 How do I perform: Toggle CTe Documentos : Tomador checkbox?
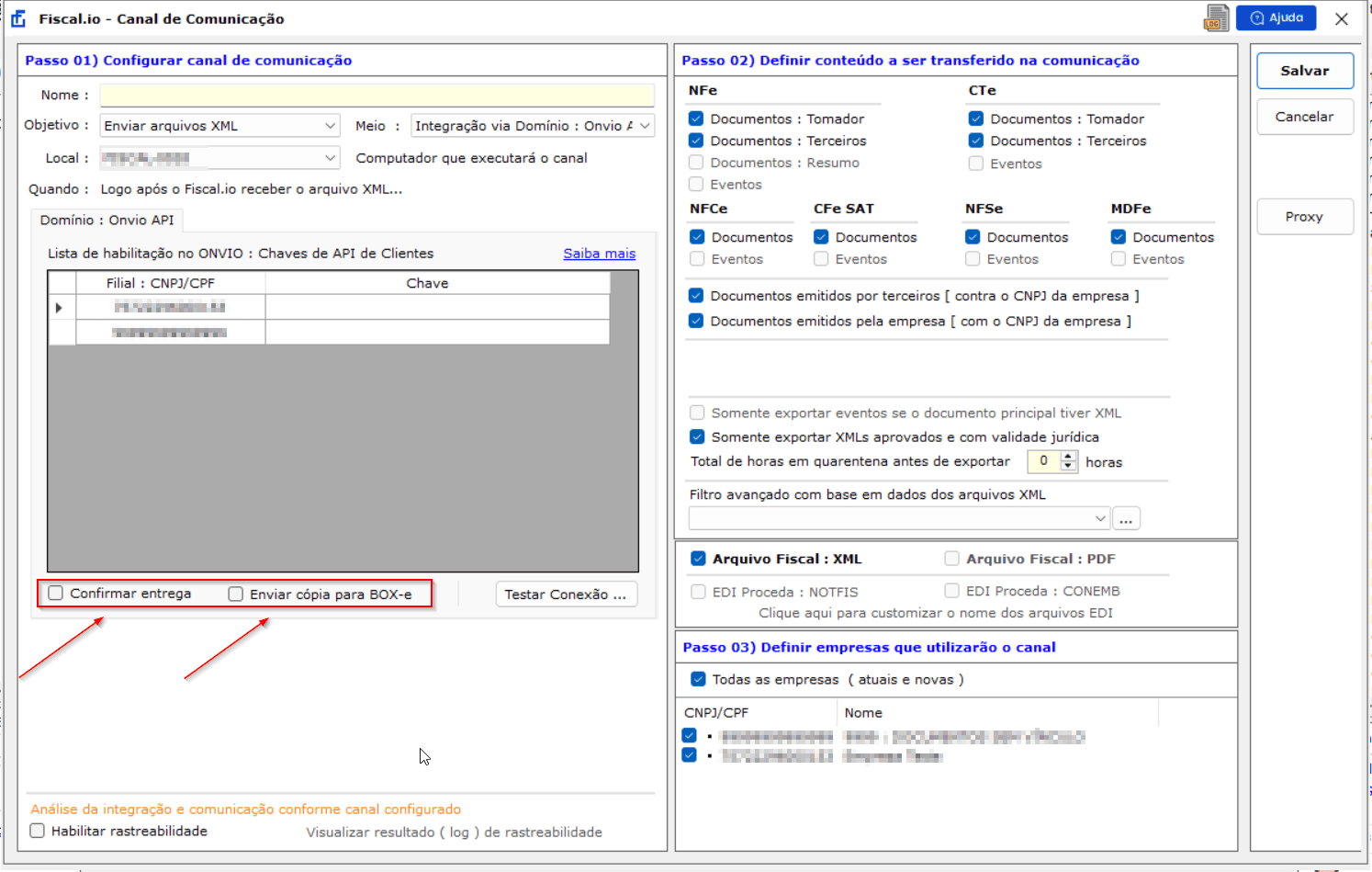(x=976, y=119)
